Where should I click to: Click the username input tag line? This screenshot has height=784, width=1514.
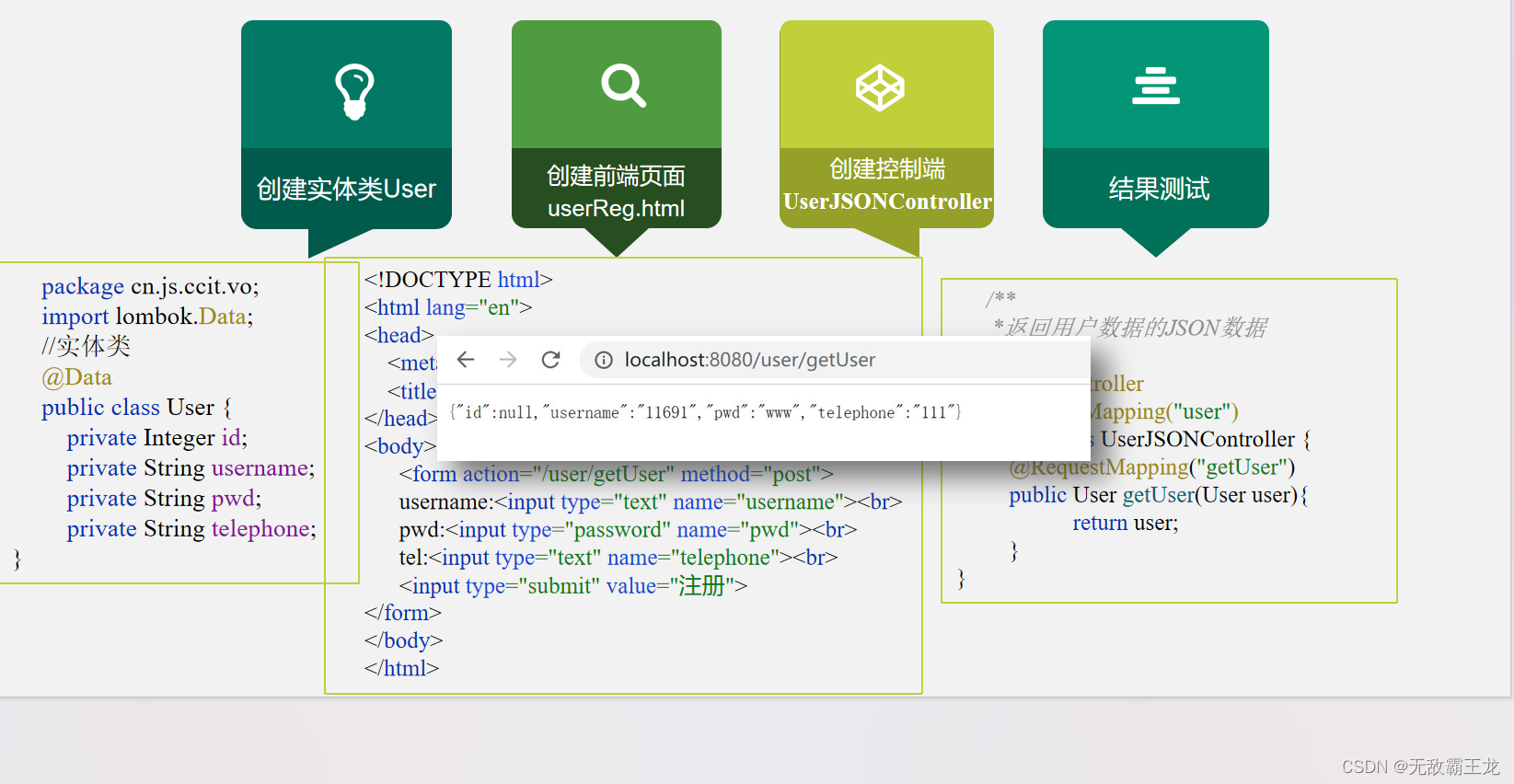pyautogui.click(x=651, y=502)
